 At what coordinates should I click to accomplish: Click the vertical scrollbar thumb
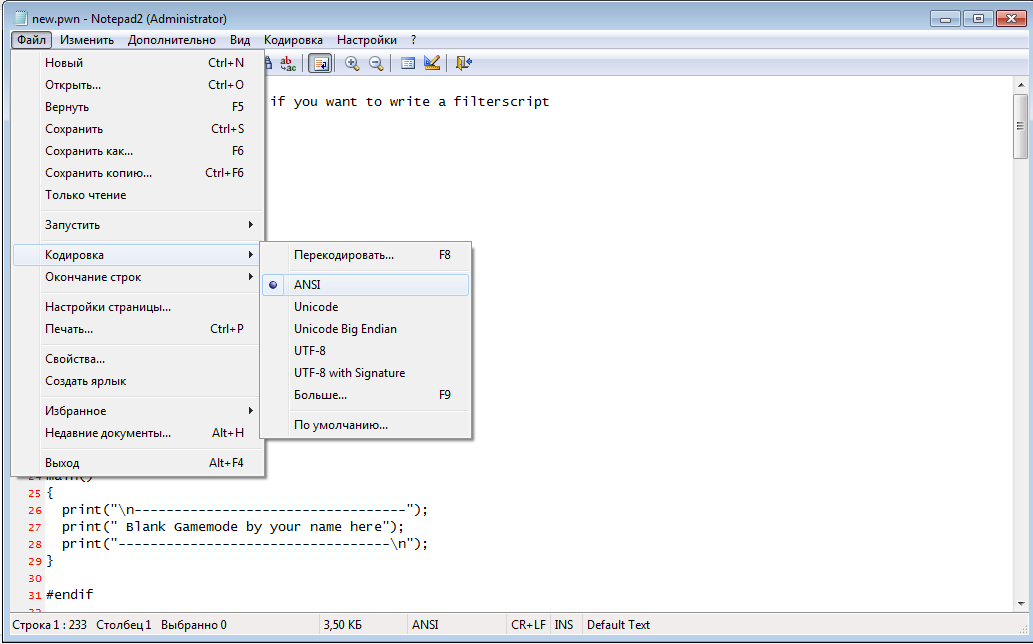pyautogui.click(x=1020, y=127)
